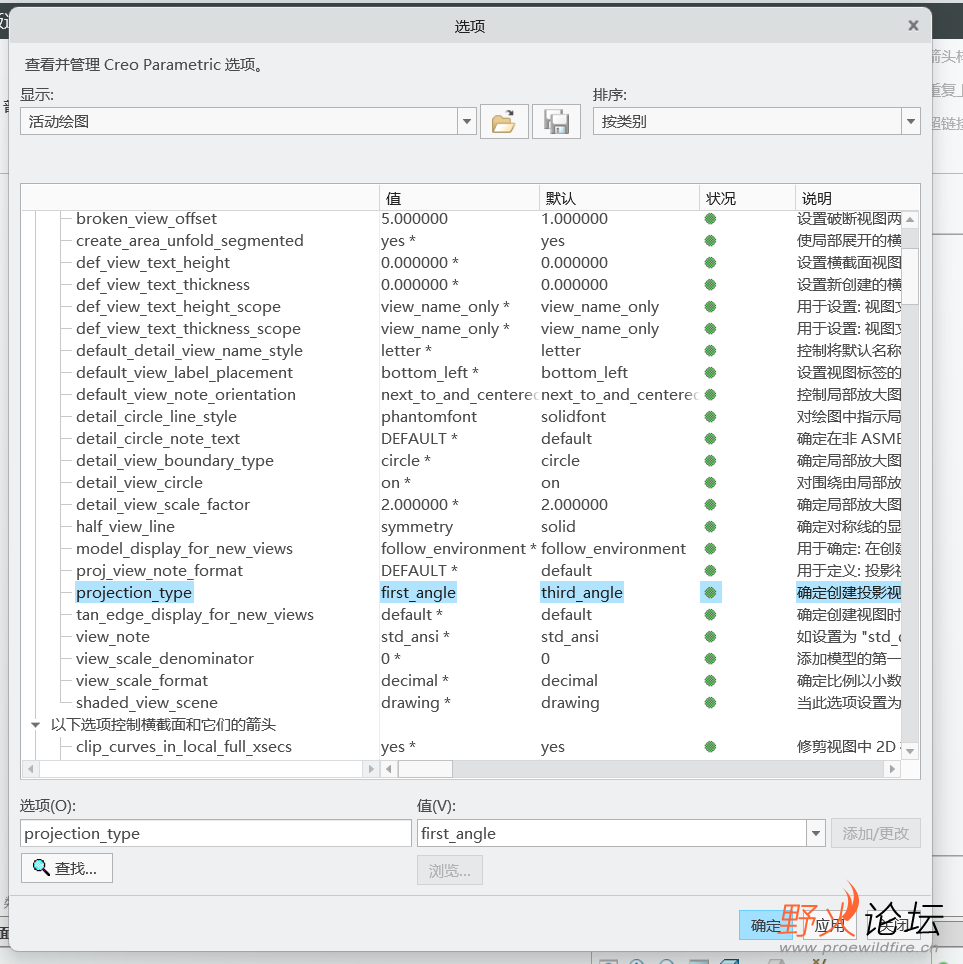
Task: Click the right arrow of values horizontal scrollbar
Action: click(x=892, y=768)
